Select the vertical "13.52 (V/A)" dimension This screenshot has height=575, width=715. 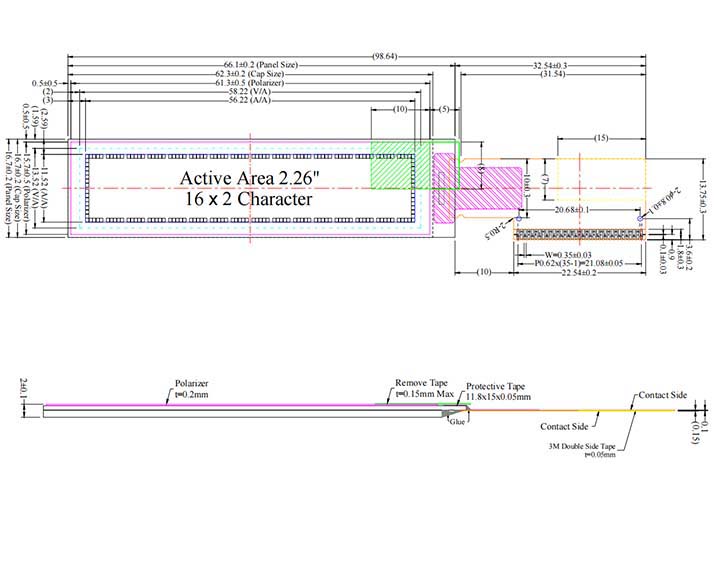(x=36, y=187)
